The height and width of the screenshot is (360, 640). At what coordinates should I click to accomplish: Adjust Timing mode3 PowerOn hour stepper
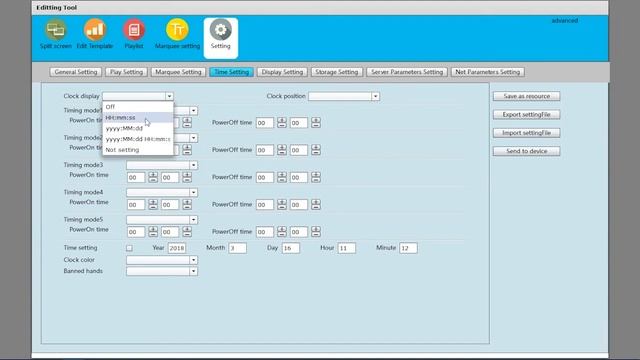[x=153, y=177]
